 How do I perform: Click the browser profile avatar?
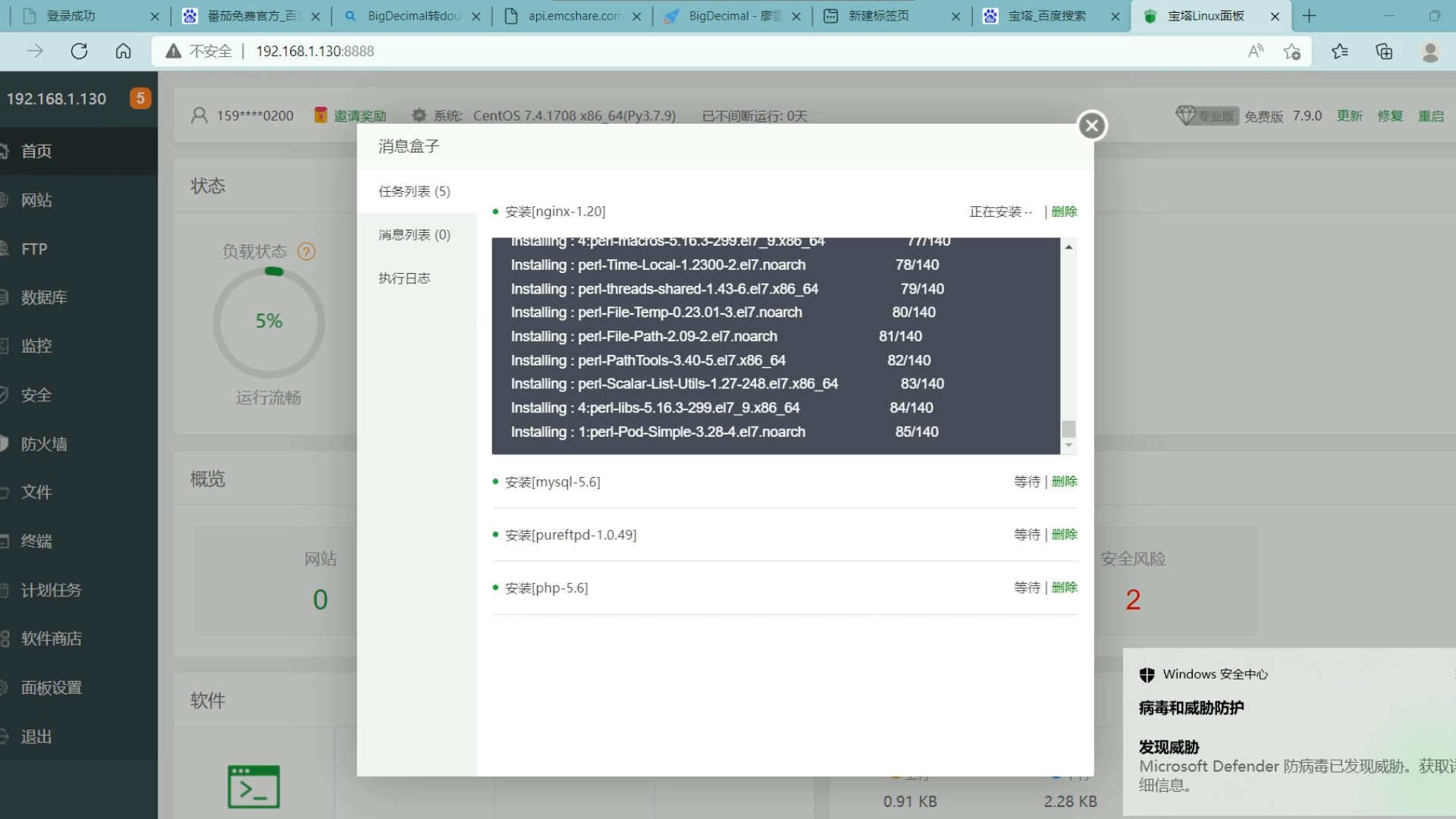click(1430, 52)
